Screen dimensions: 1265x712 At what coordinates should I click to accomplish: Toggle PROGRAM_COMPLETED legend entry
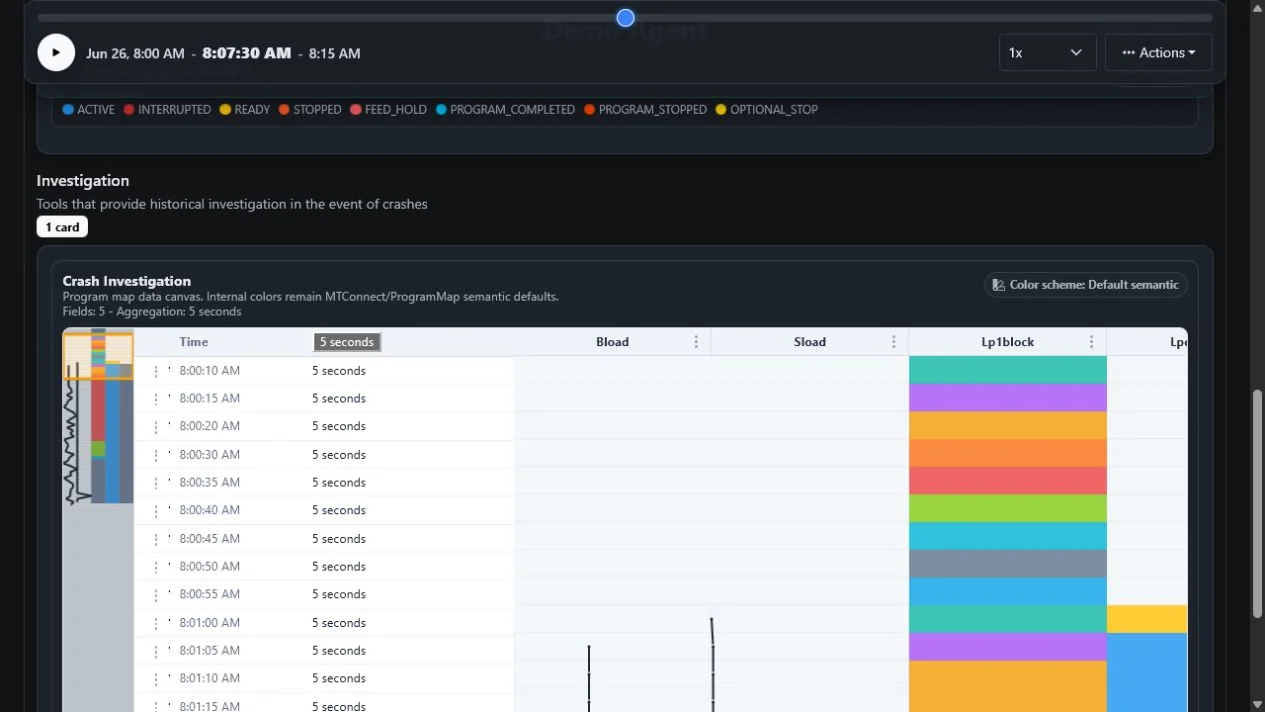tap(505, 110)
